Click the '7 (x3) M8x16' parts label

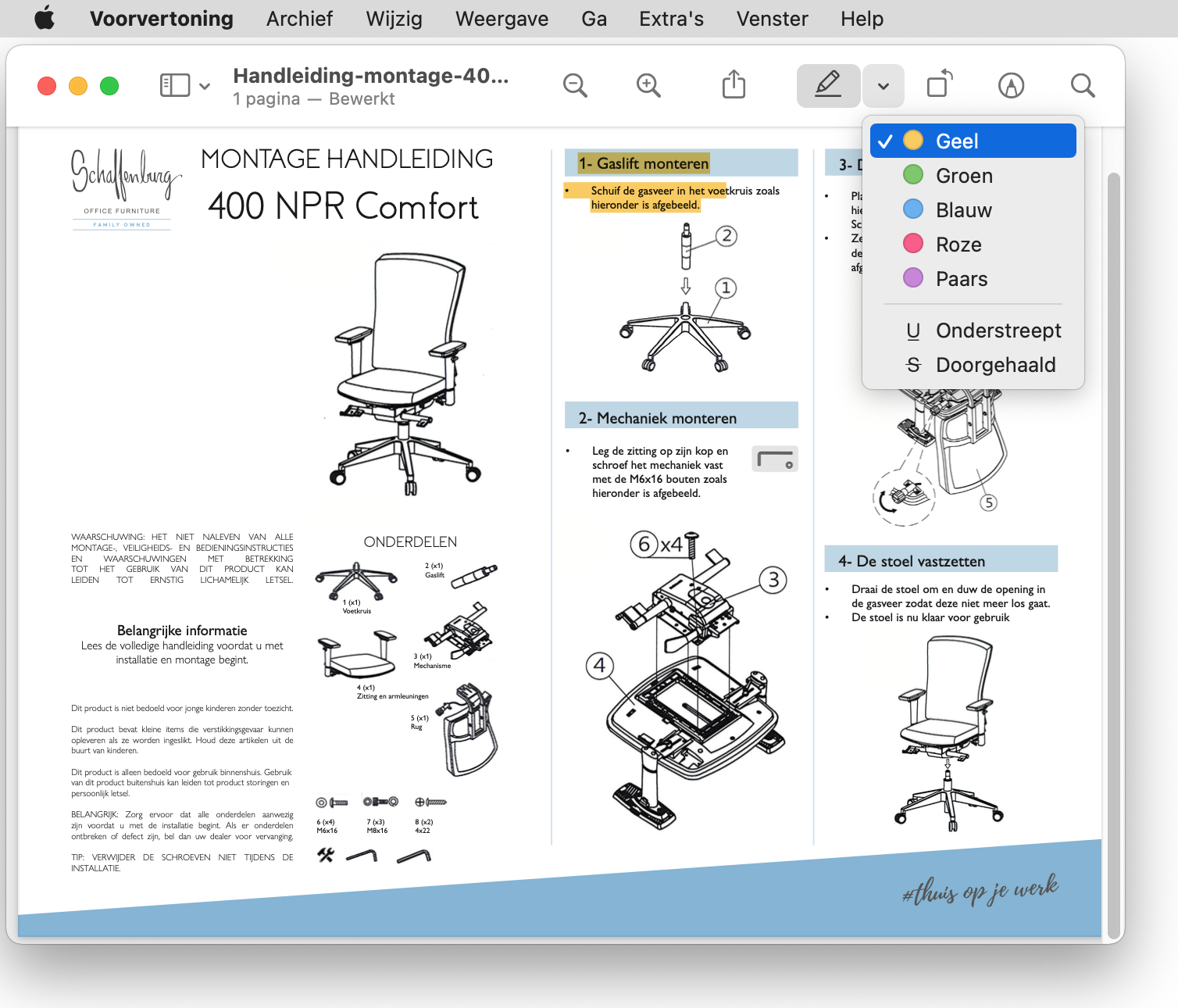tap(377, 826)
